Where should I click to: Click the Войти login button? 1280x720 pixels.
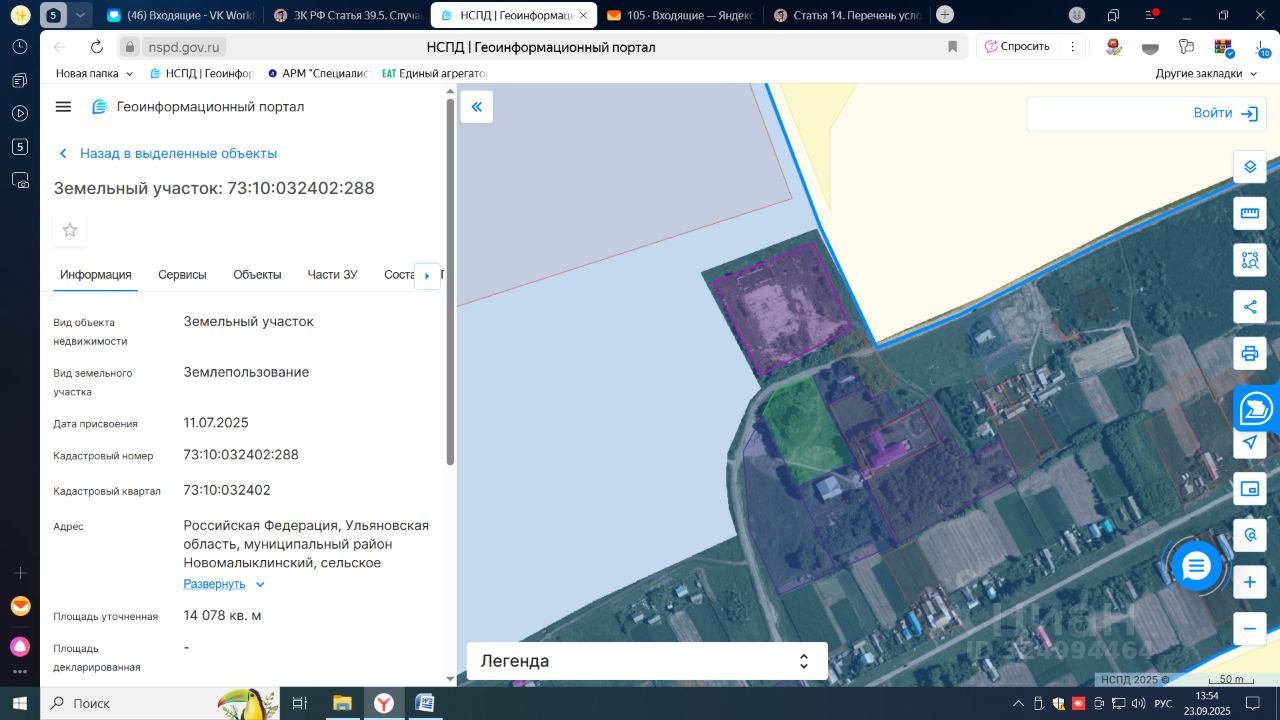(1225, 113)
